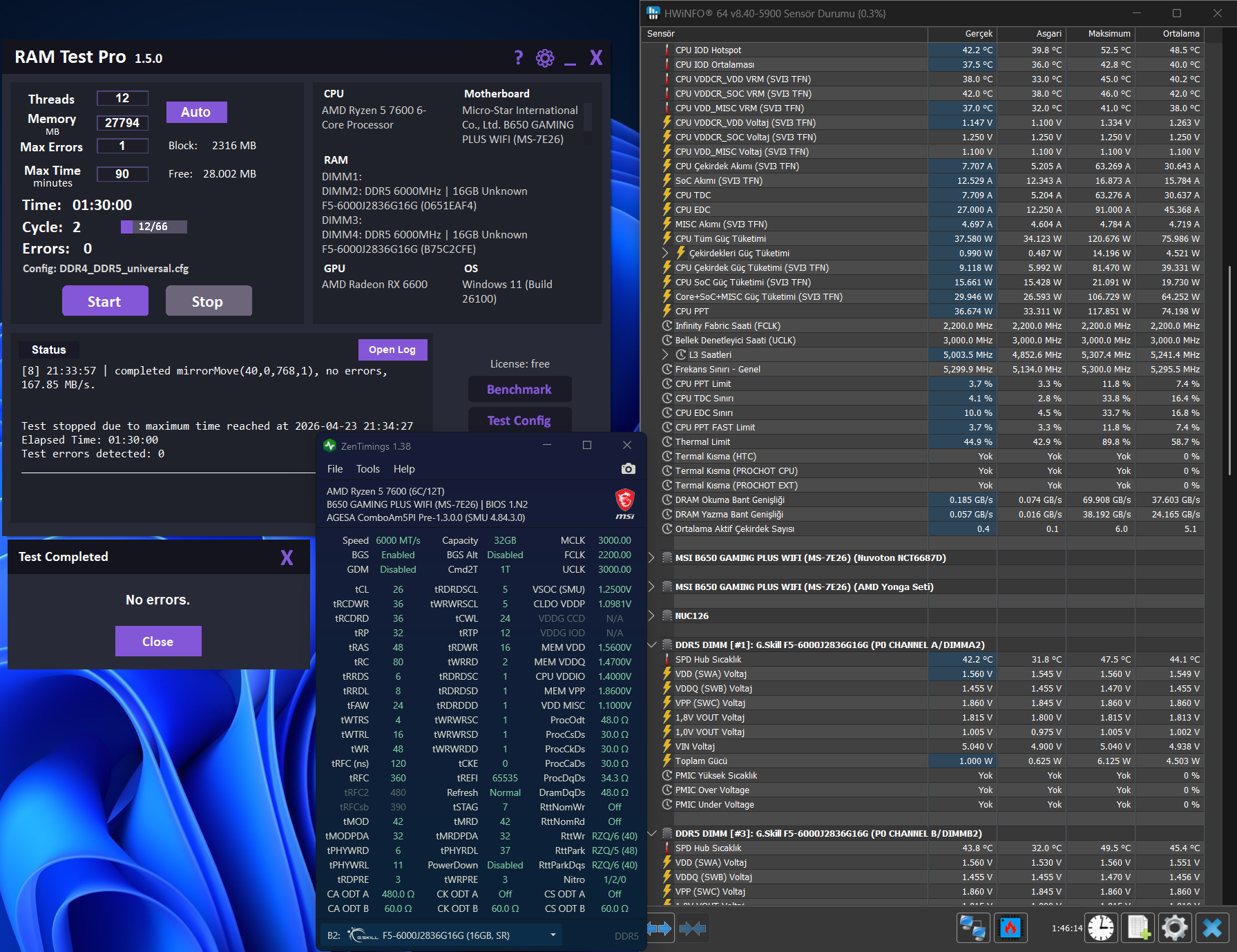Click the Threads input field
Image resolution: width=1237 pixels, height=952 pixels.
coord(122,98)
